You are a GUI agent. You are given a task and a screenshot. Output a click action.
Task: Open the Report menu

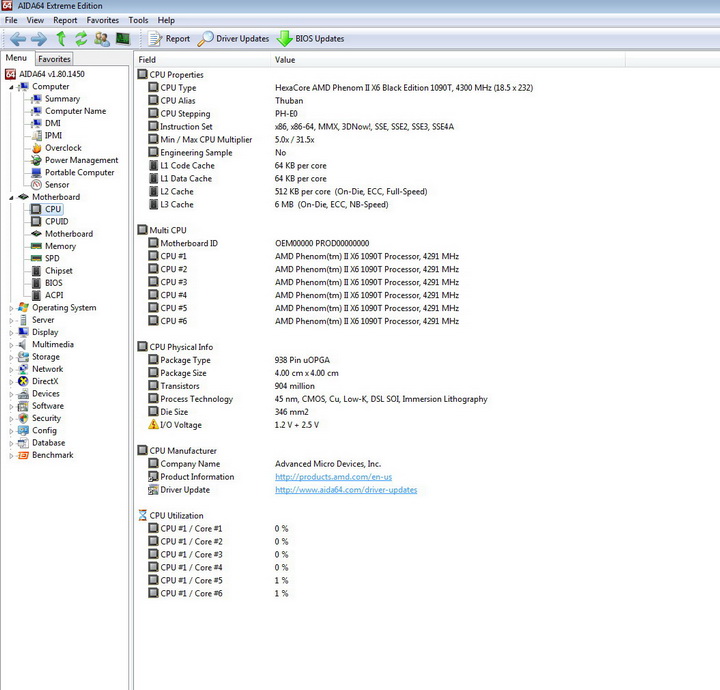click(x=65, y=20)
